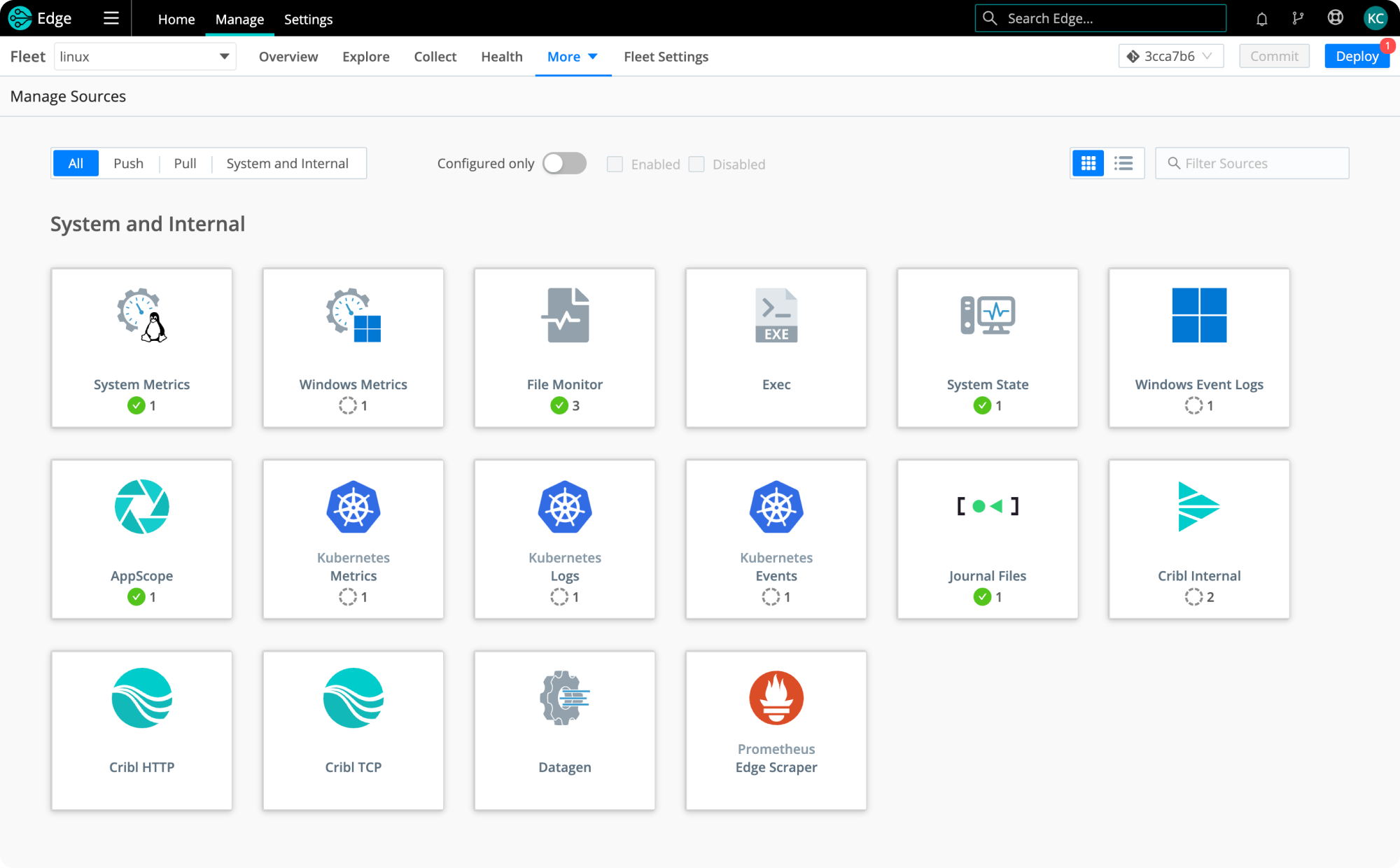Open the Cribl HTTP source tile
The height and width of the screenshot is (868, 1400).
(x=141, y=731)
